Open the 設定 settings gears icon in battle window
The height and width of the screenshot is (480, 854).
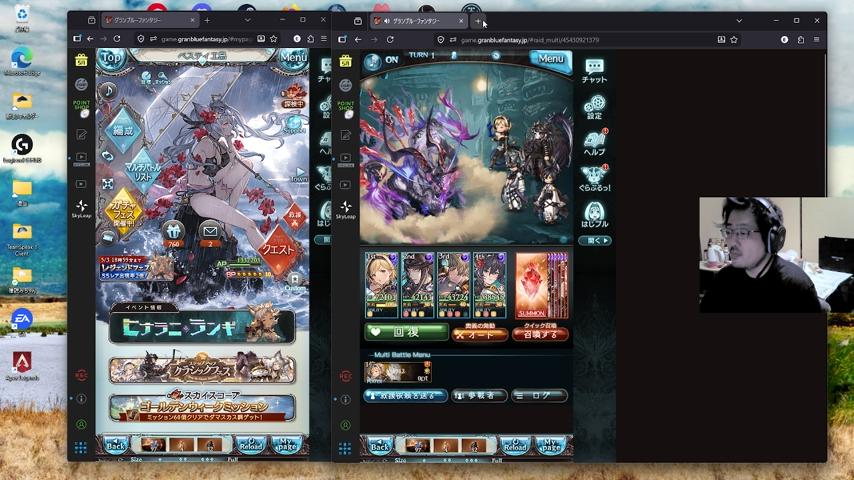[x=594, y=107]
